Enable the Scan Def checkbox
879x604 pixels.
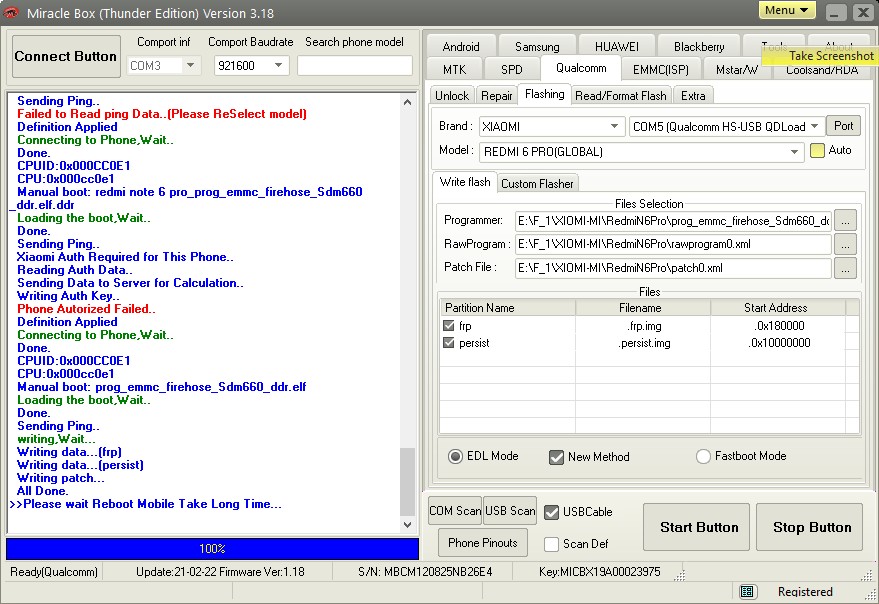552,544
